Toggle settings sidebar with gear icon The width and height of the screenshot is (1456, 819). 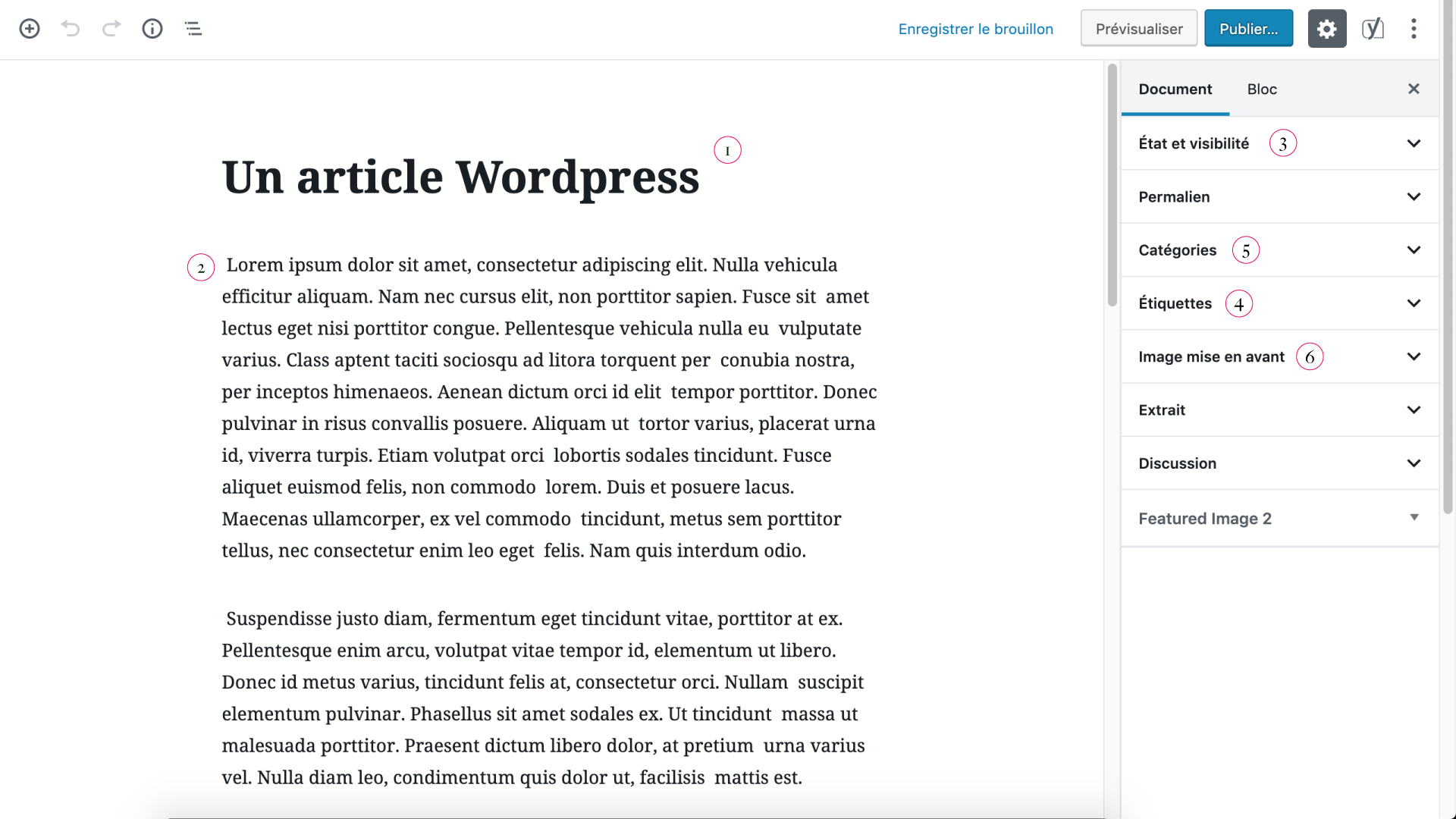click(1326, 29)
